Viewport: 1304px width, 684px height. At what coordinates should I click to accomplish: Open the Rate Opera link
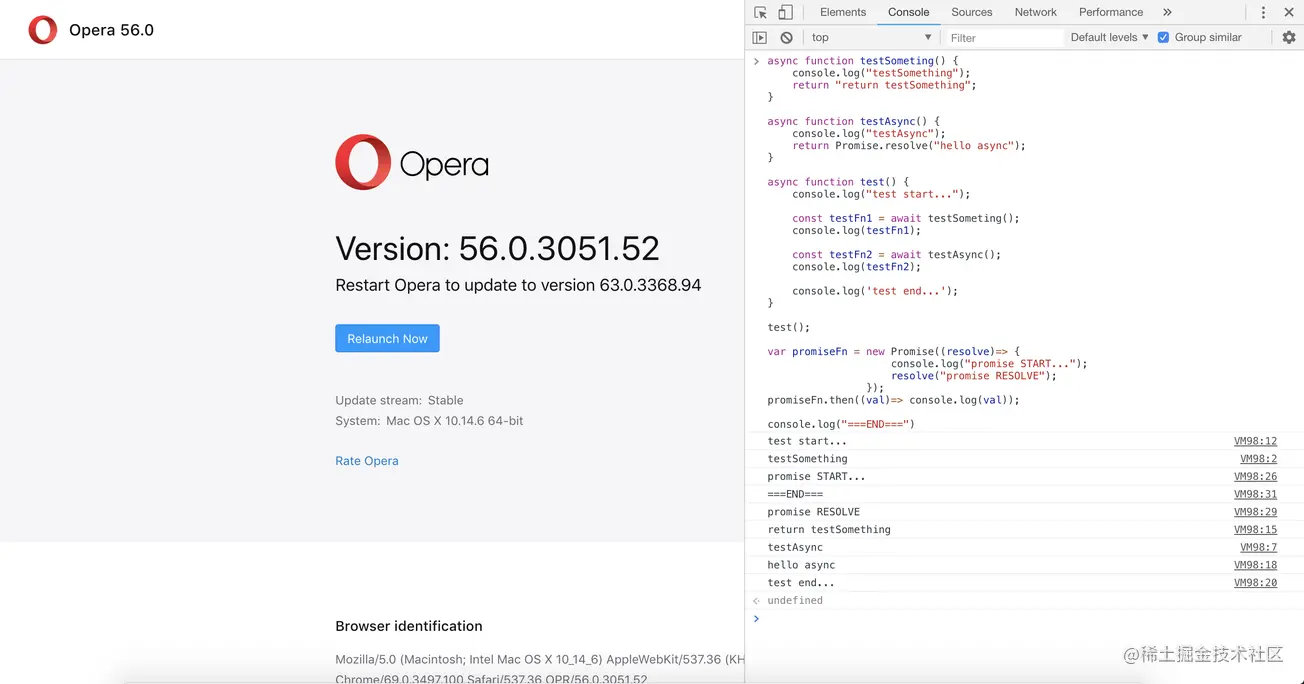coord(367,461)
